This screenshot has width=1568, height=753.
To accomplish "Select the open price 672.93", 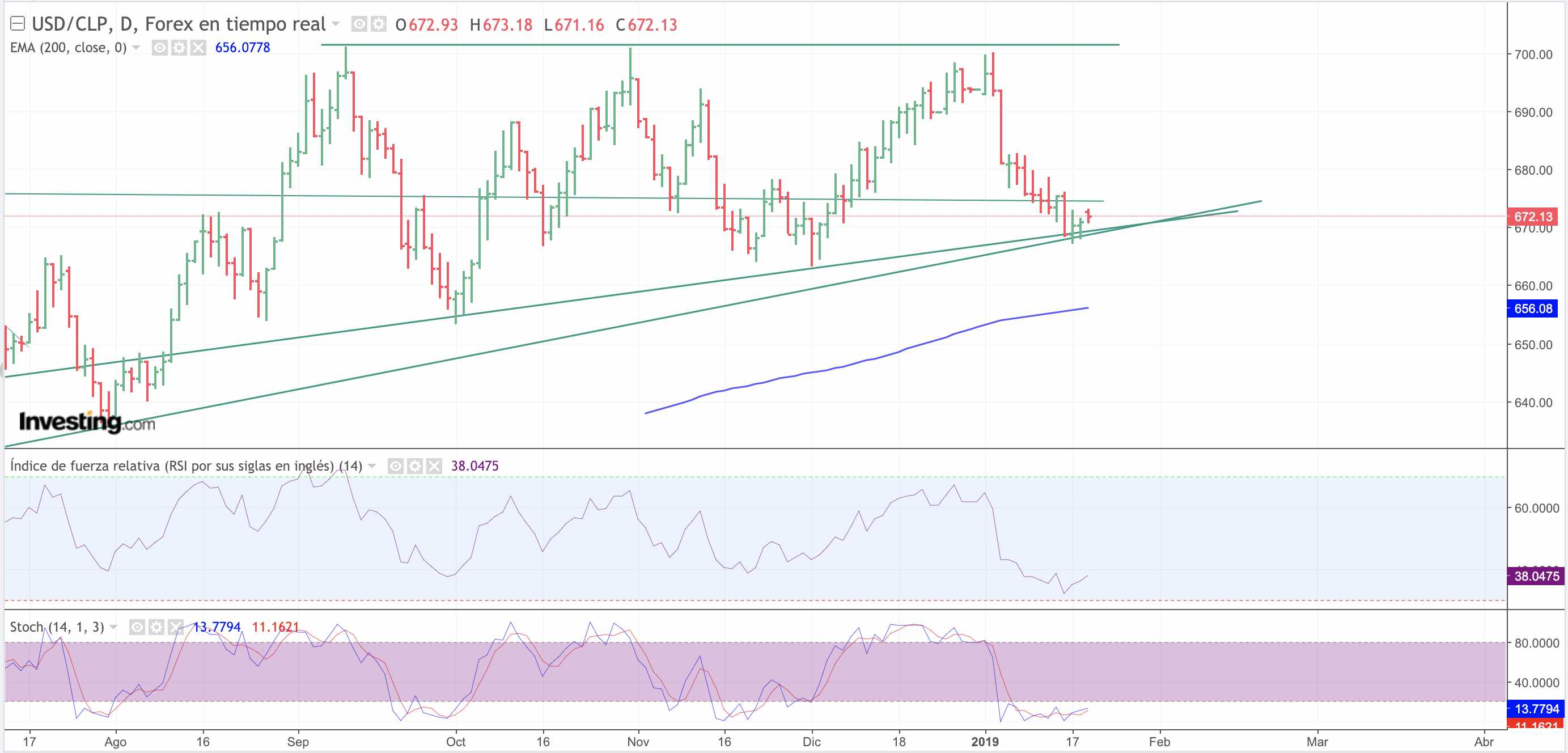I will [x=434, y=25].
